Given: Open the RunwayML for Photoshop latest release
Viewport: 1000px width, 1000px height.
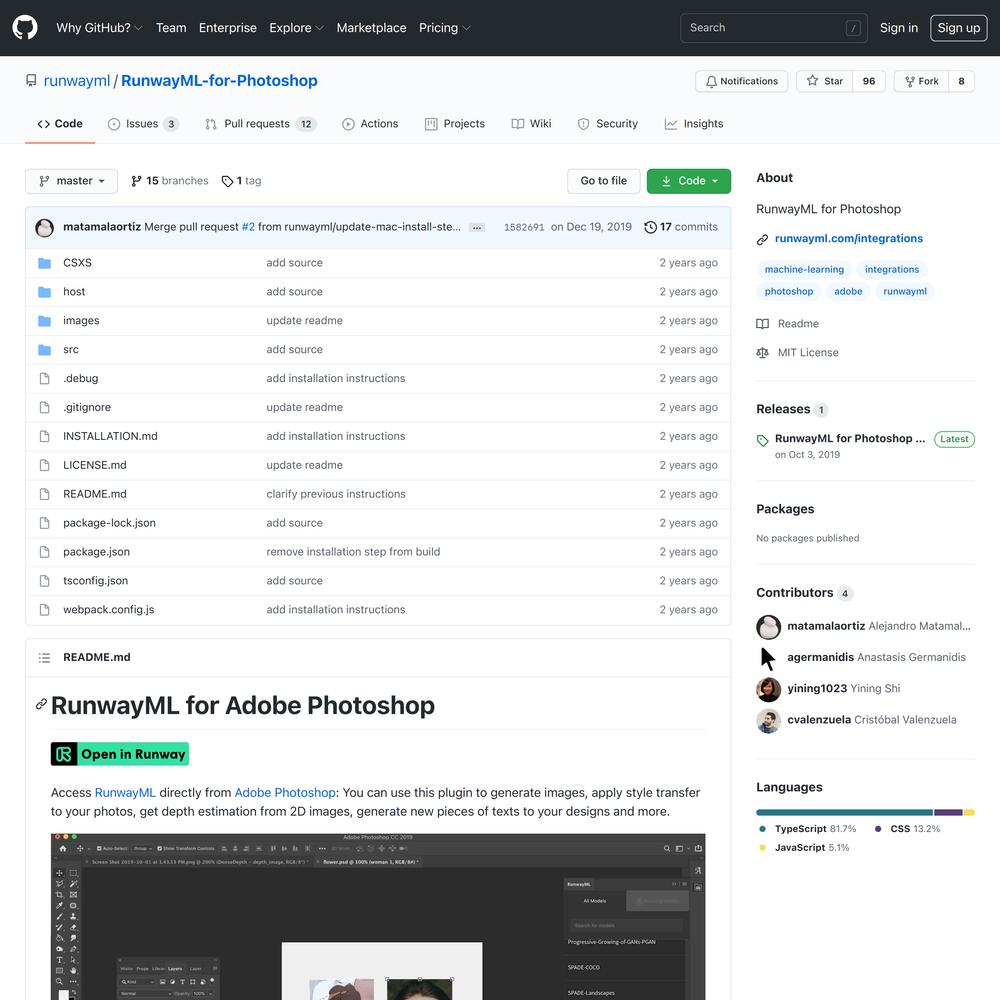Looking at the screenshot, I should pyautogui.click(x=850, y=439).
